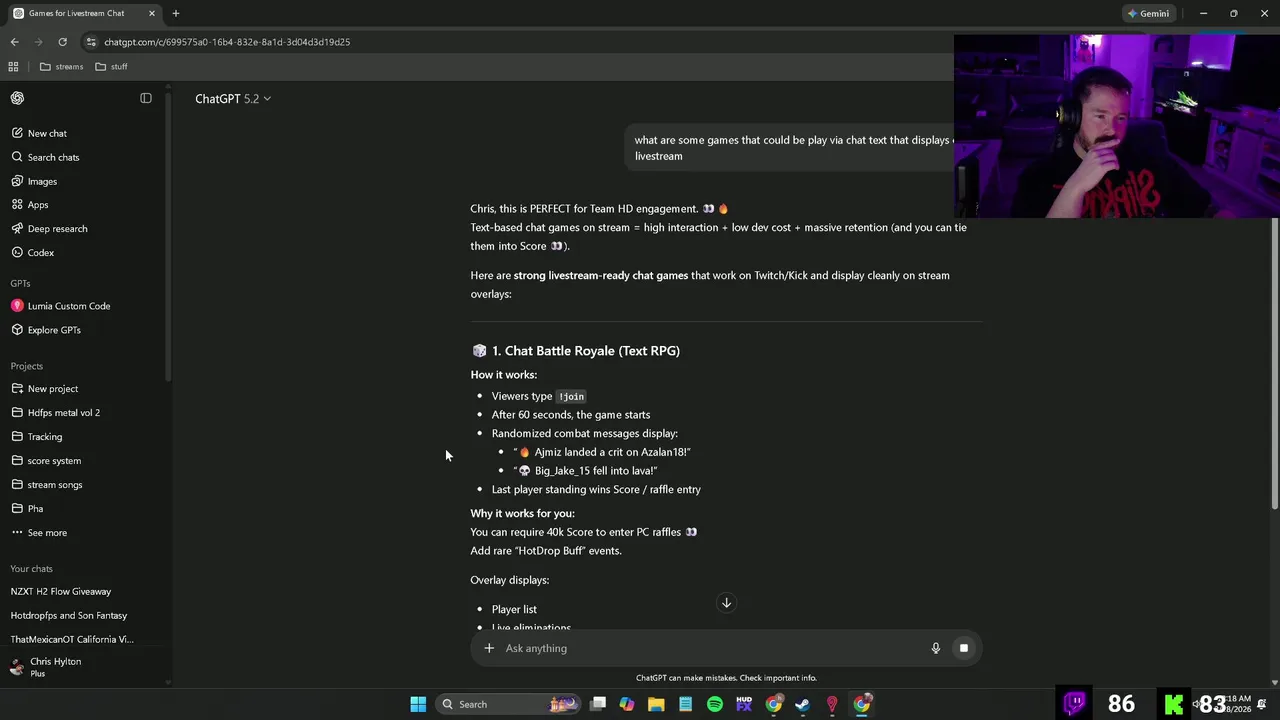Collapse the sidebar with the panel icon
Screen dimensions: 1280x720
146,98
